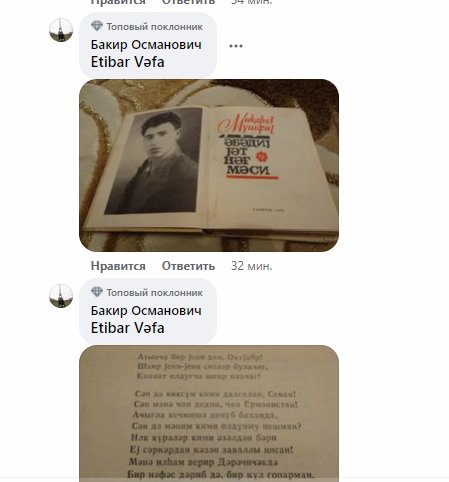The height and width of the screenshot is (482, 449).
Task: Click the Etibar Vəfa mention in first comment
Action: click(x=127, y=62)
